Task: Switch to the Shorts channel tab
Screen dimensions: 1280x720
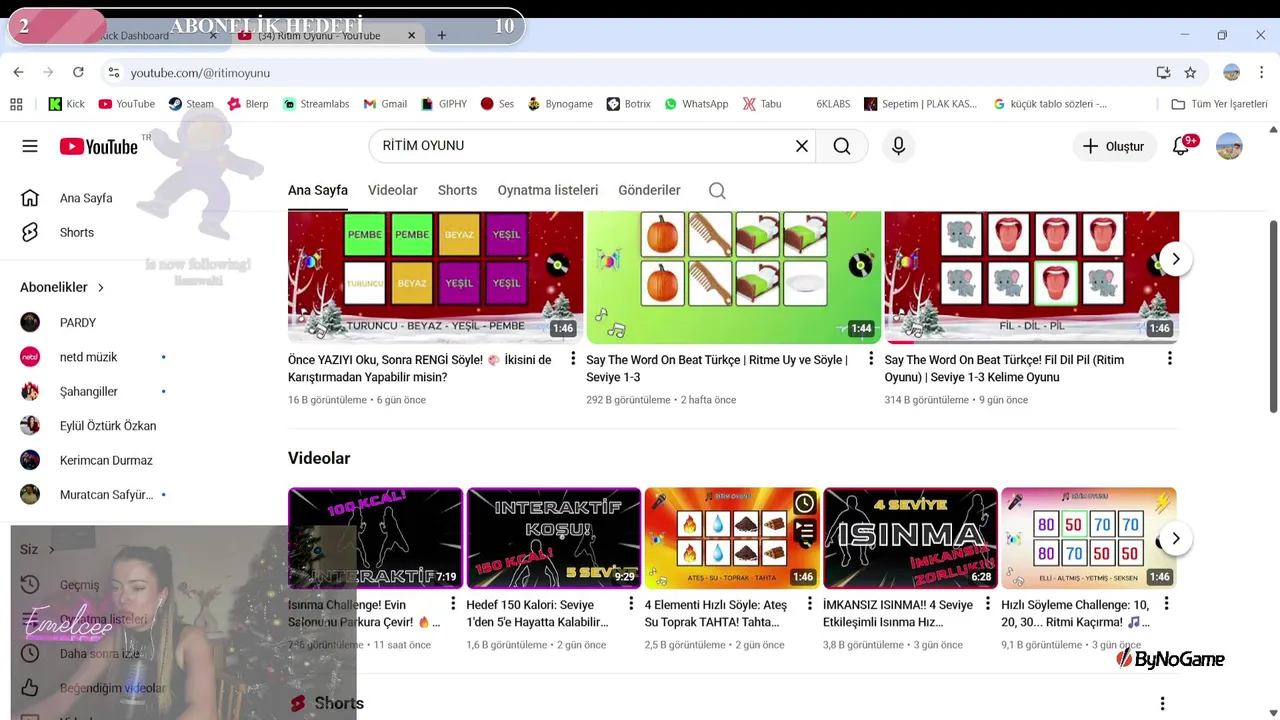Action: click(457, 190)
